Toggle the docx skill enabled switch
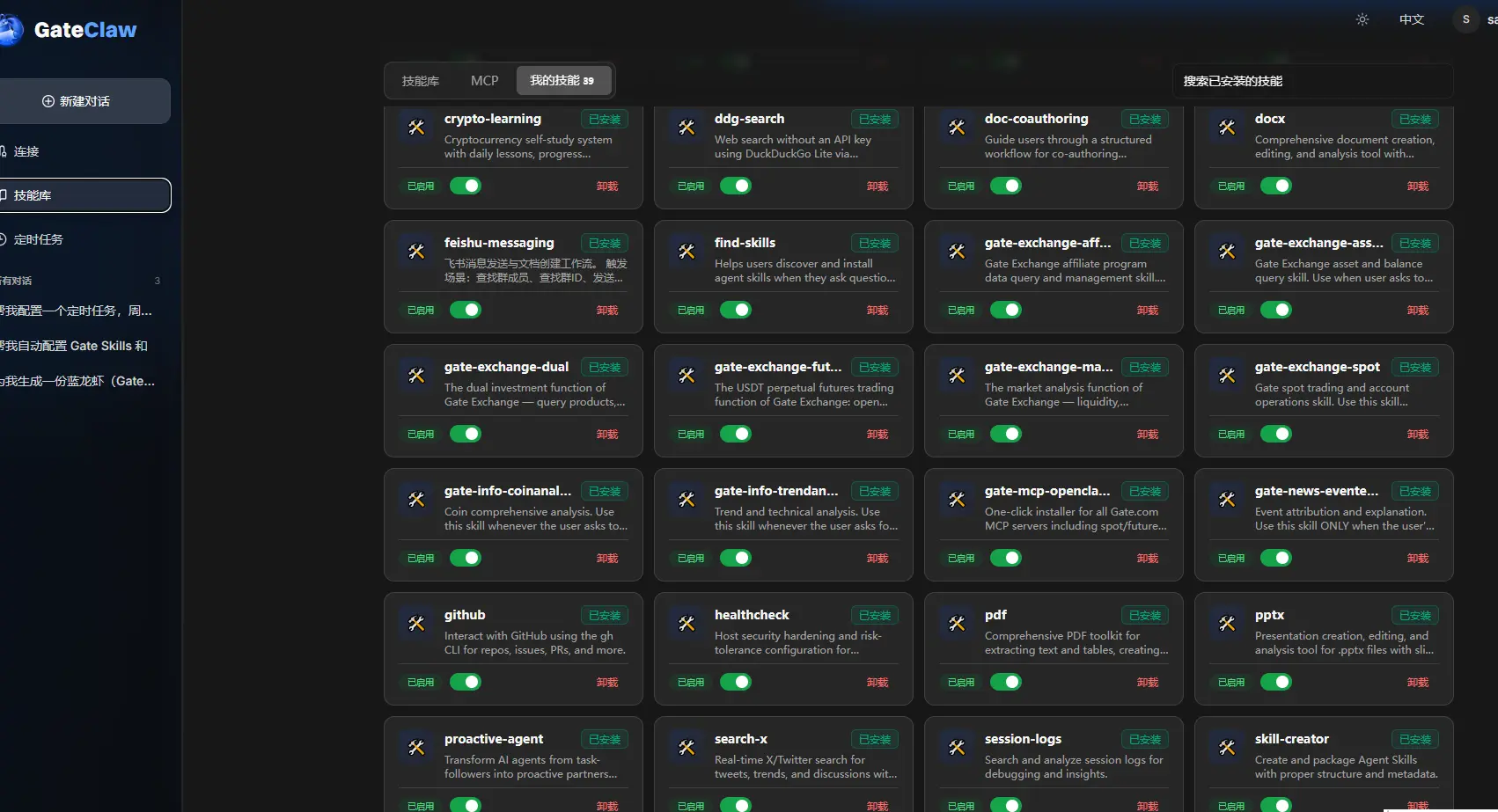The image size is (1498, 812). [x=1276, y=186]
